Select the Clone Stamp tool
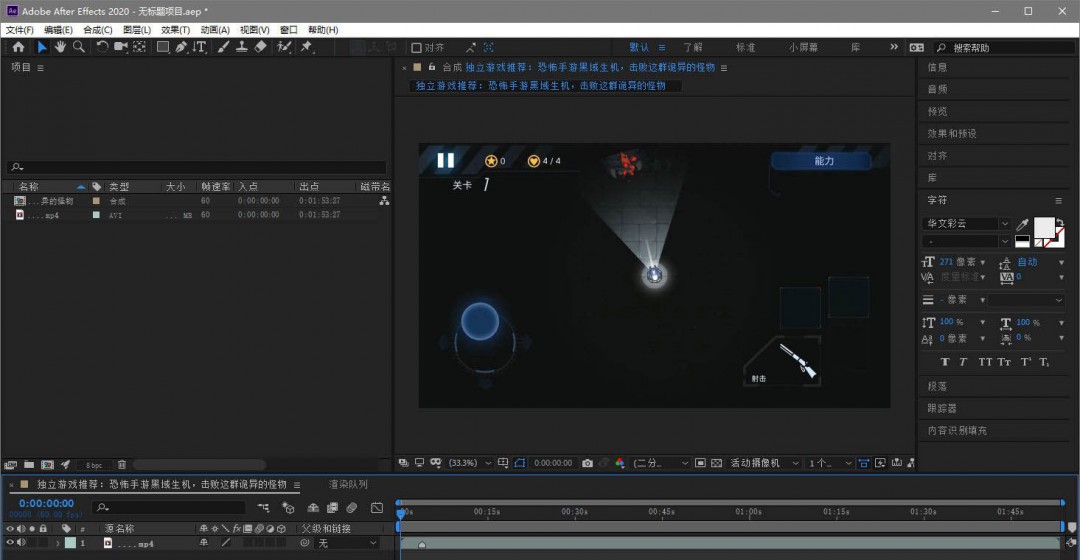The width and height of the screenshot is (1080, 560). tap(242, 47)
